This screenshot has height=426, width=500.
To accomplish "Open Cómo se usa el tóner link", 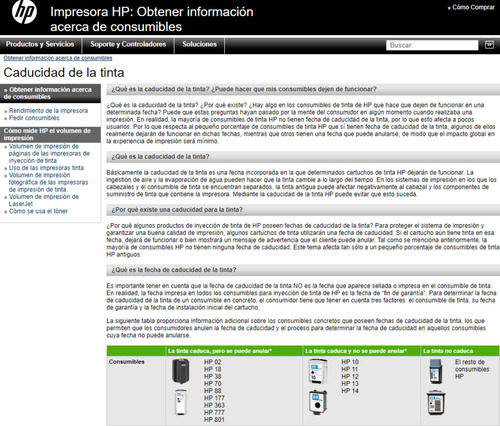I will click(38, 211).
